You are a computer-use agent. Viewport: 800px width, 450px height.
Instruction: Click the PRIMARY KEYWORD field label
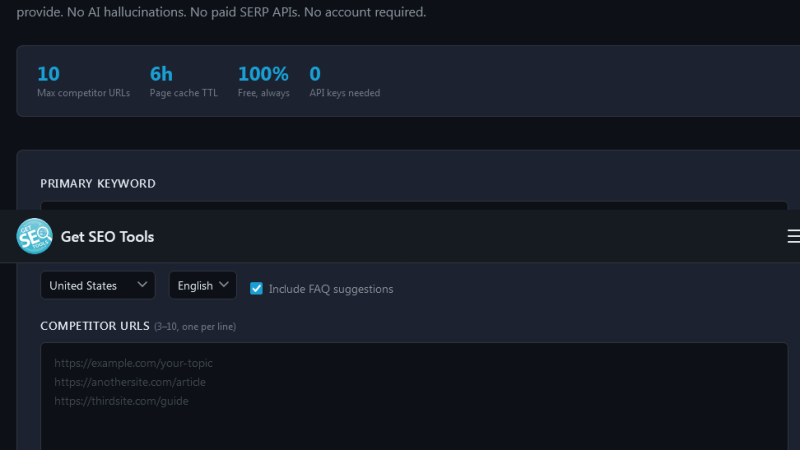click(x=98, y=184)
